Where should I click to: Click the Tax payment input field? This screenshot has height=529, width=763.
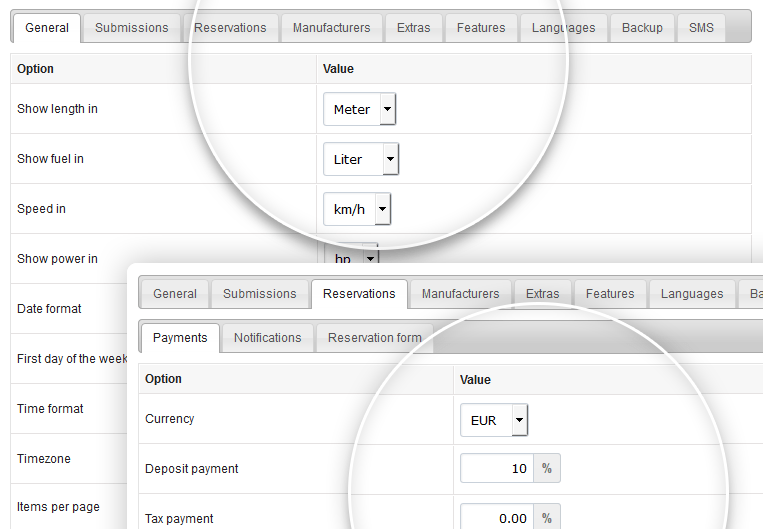coord(497,517)
